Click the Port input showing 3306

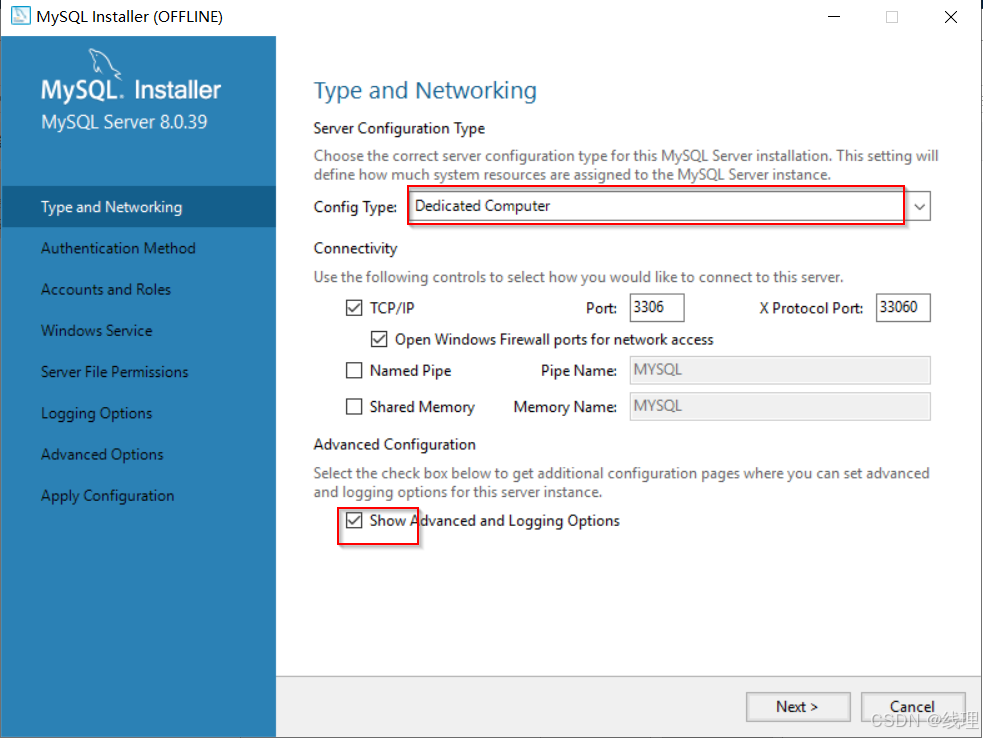tap(656, 308)
